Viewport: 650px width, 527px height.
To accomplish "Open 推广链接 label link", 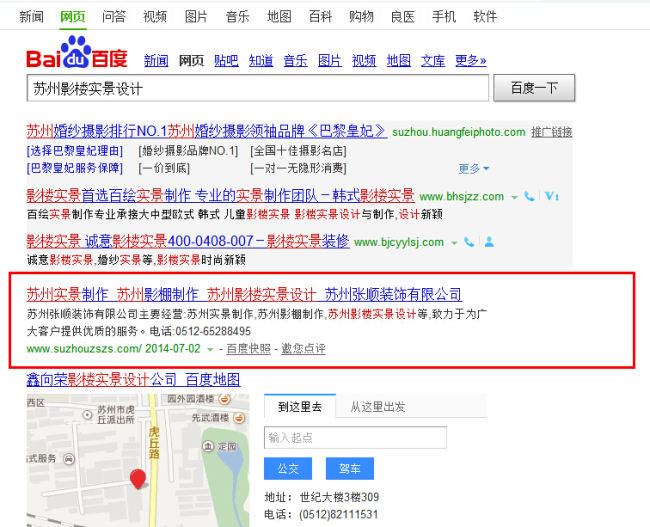I will pyautogui.click(x=552, y=132).
